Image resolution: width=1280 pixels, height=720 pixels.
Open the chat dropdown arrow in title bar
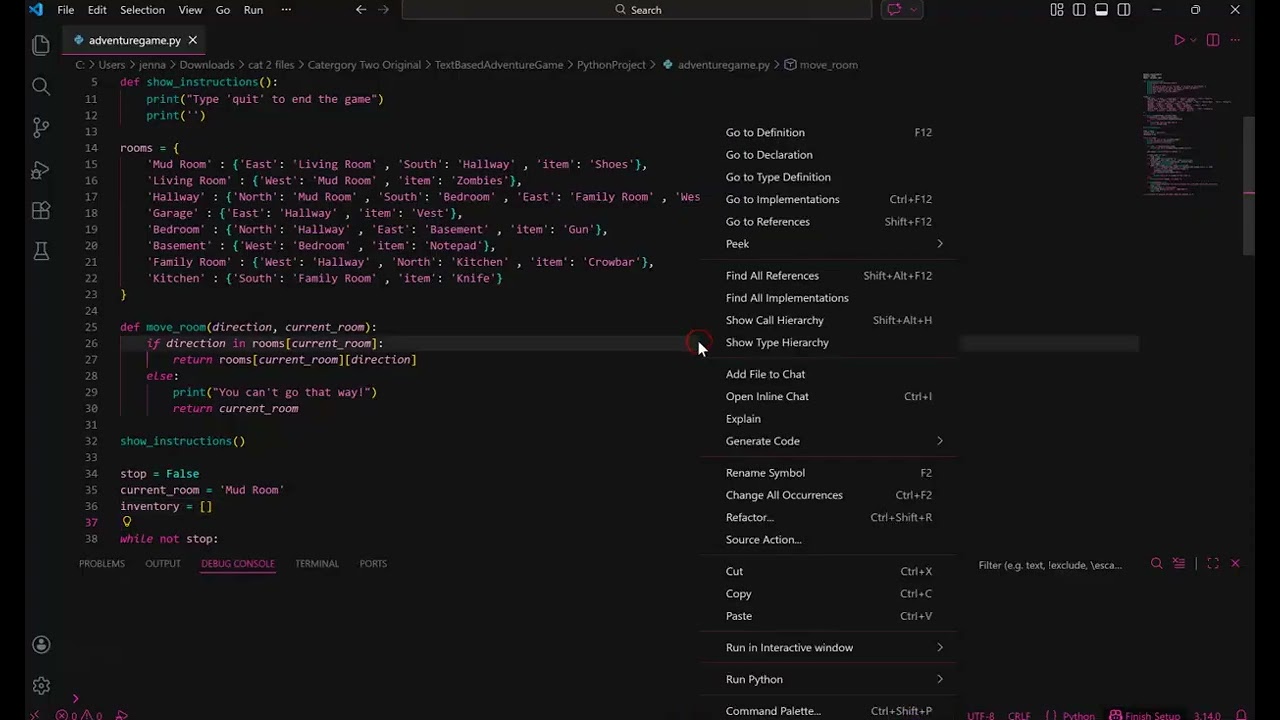coord(914,10)
